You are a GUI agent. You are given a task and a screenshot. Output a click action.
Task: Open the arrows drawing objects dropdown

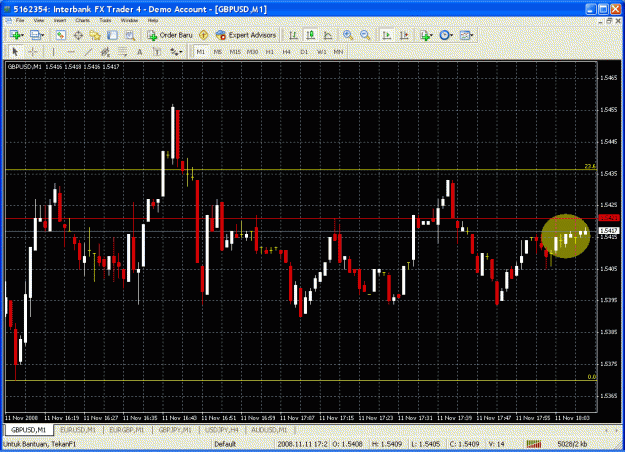click(176, 52)
